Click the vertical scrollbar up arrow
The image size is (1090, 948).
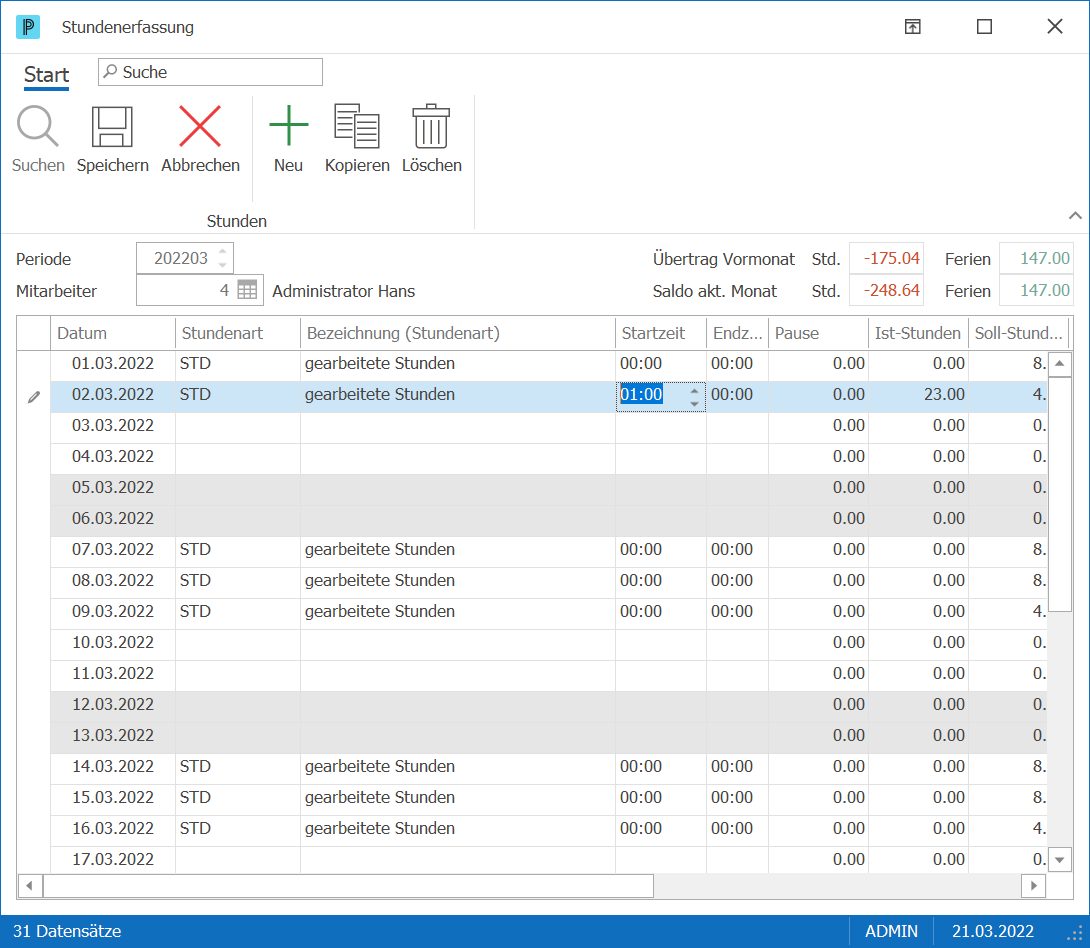[x=1059, y=363]
